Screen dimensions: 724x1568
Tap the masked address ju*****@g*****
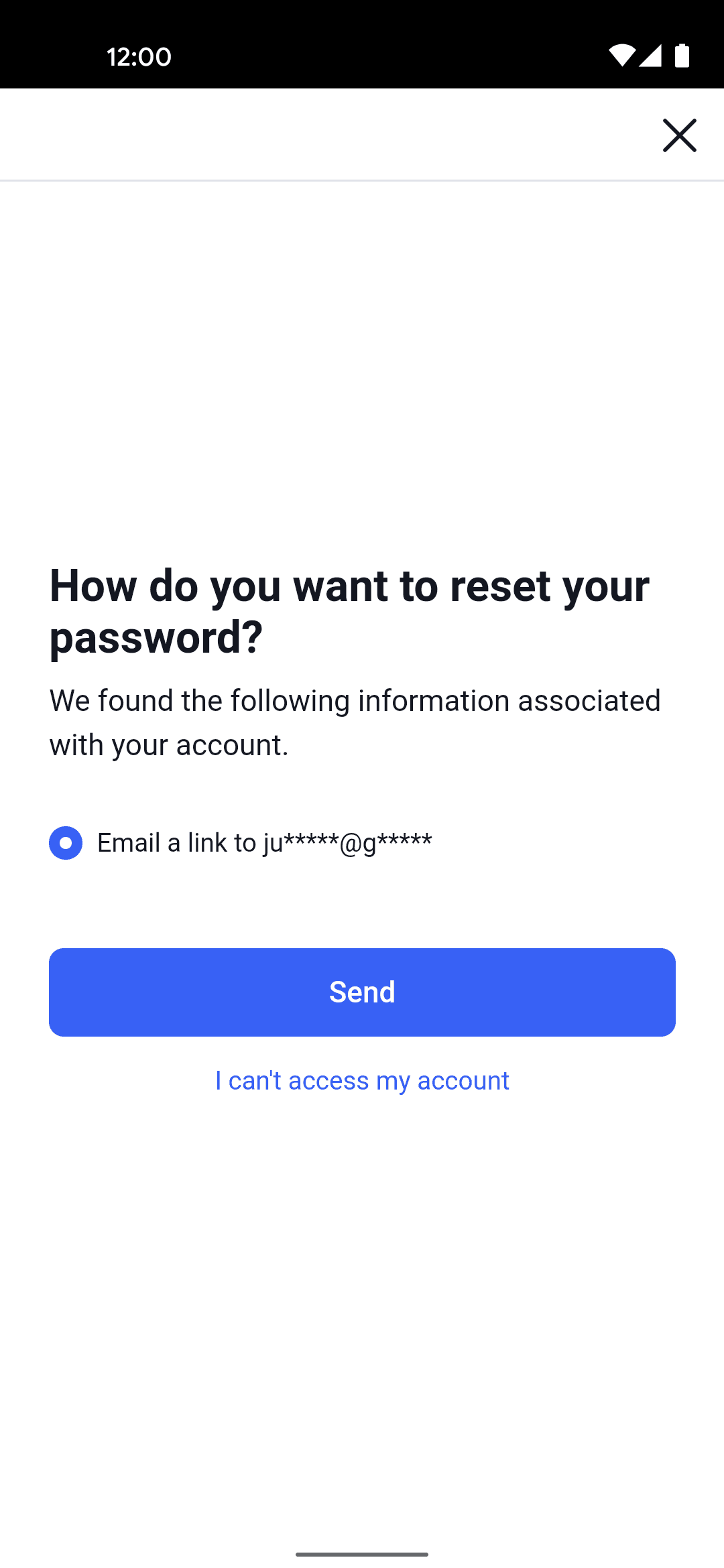[x=347, y=843]
